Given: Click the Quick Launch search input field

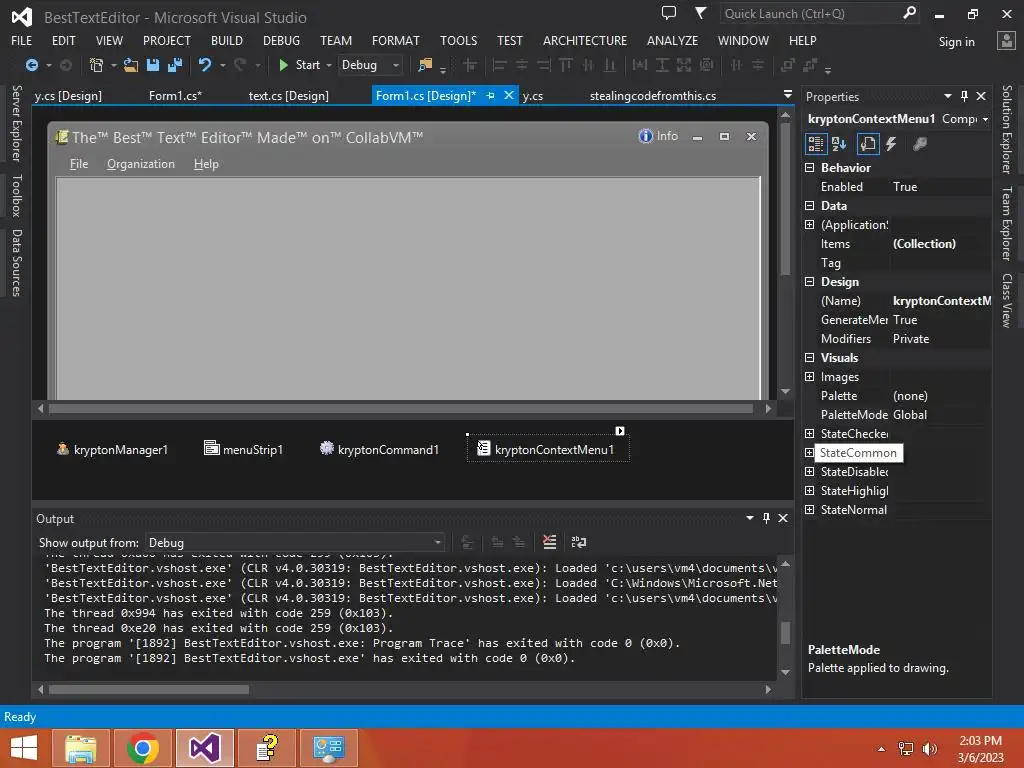Looking at the screenshot, I should [810, 14].
